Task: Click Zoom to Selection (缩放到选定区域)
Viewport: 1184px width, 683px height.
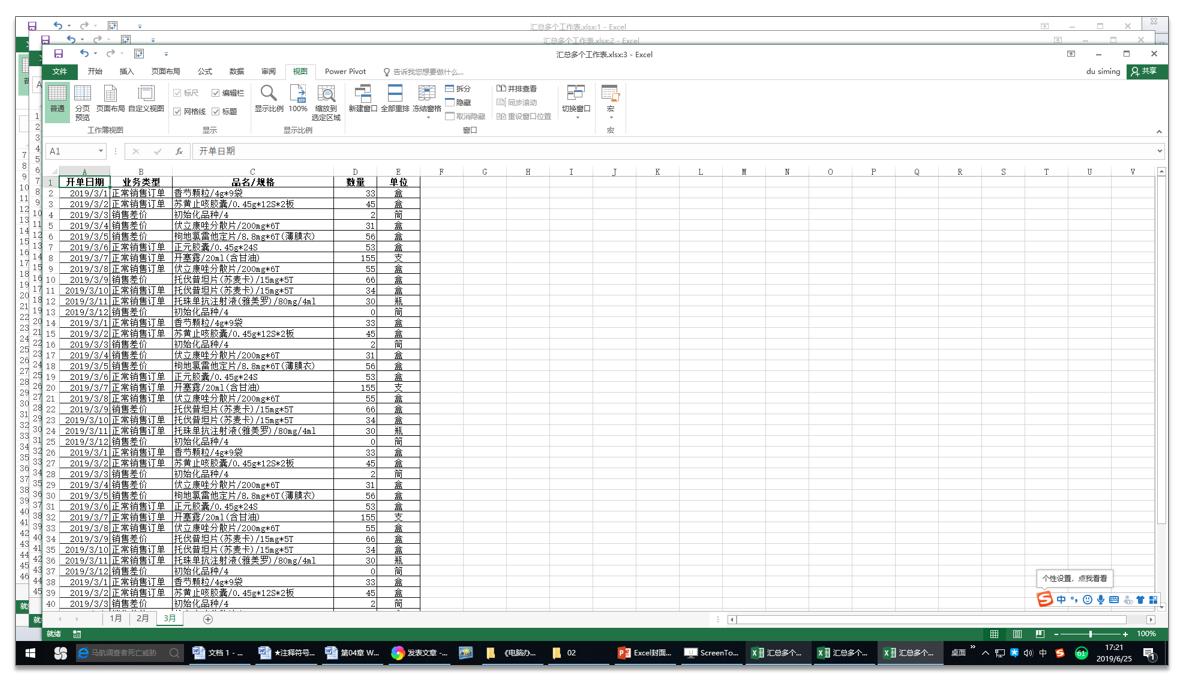Action: (x=326, y=102)
